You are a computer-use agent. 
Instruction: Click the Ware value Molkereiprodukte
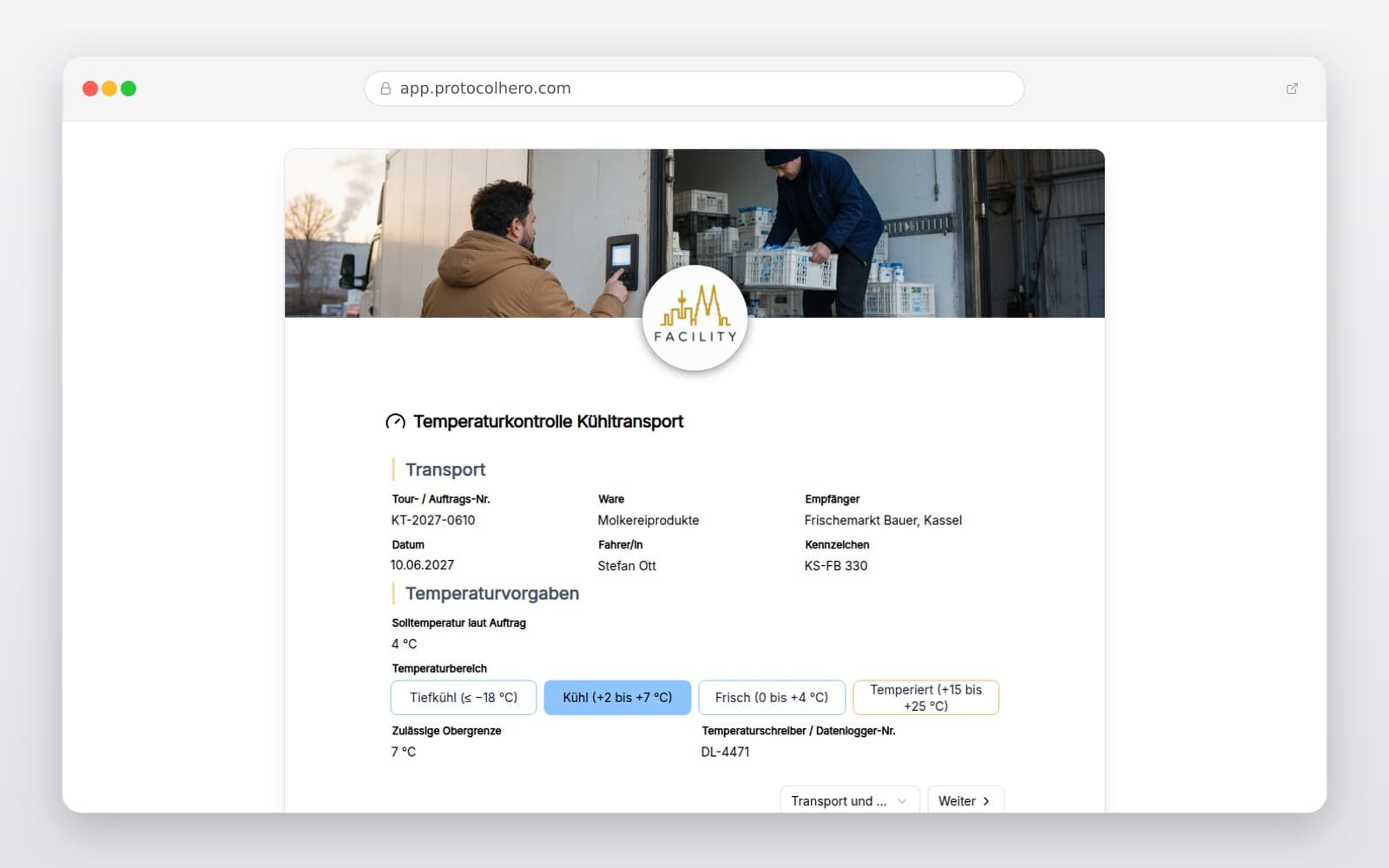point(648,521)
